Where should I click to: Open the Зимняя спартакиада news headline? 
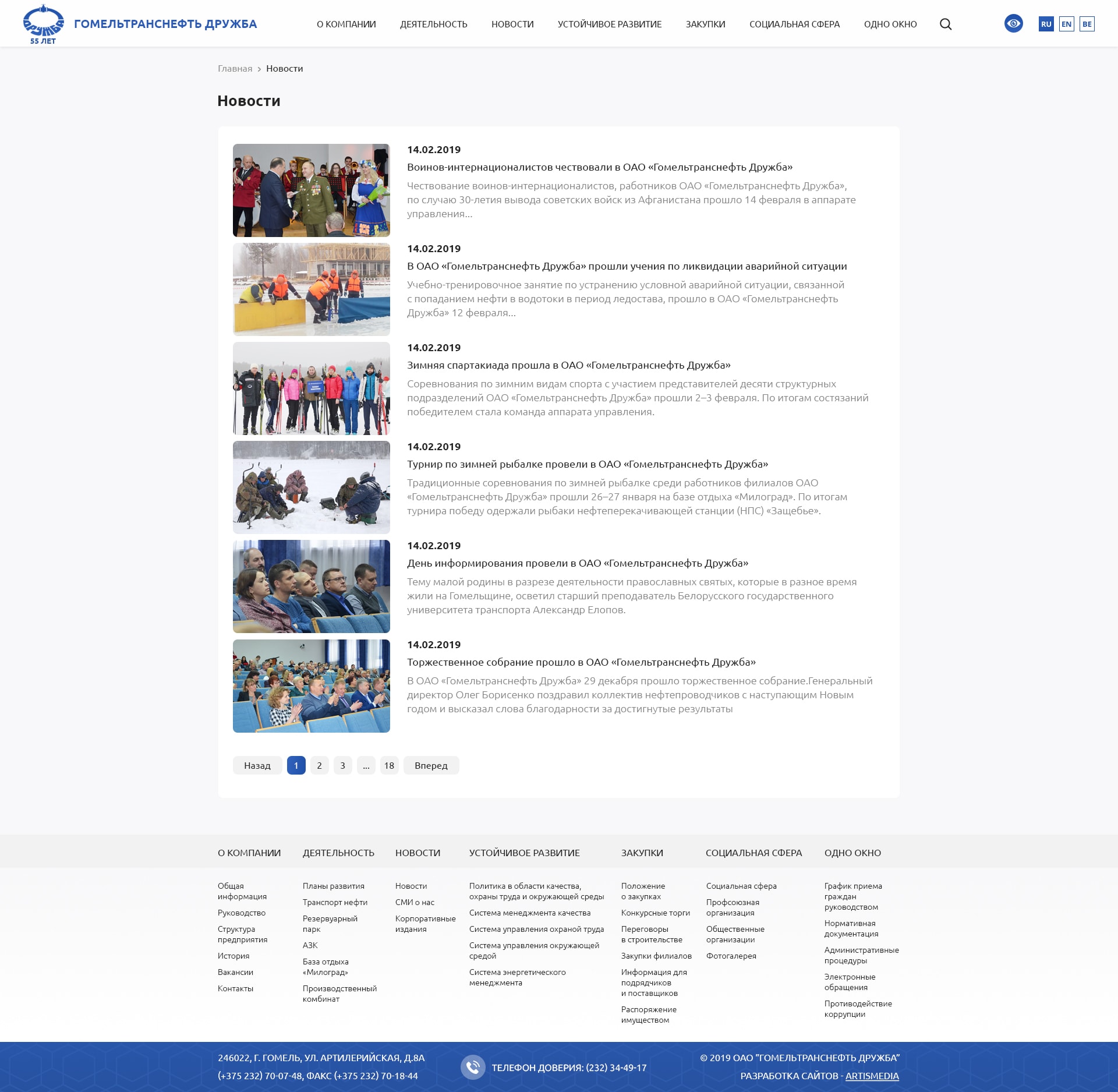(568, 365)
